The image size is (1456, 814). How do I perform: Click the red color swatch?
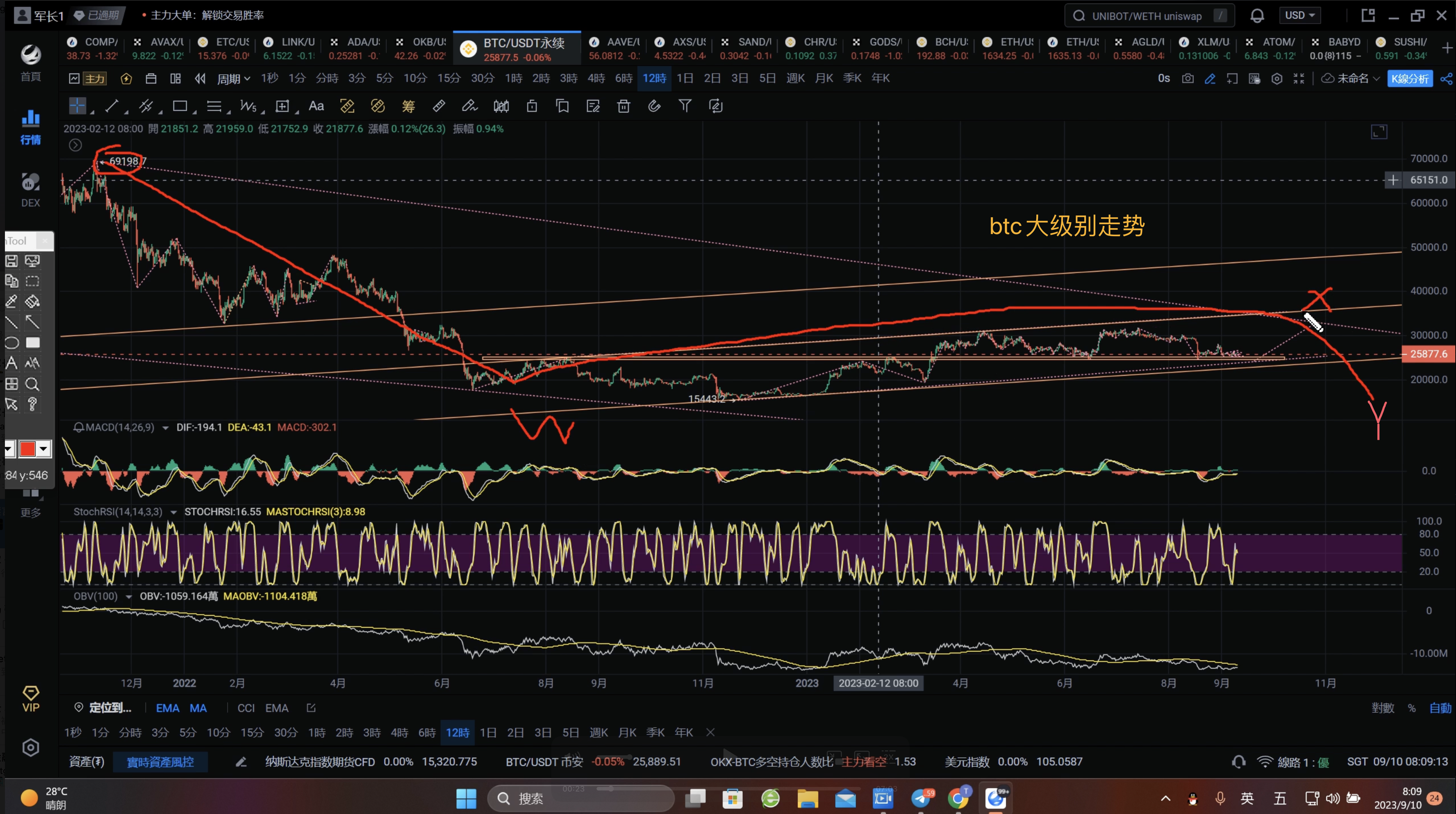click(x=27, y=449)
